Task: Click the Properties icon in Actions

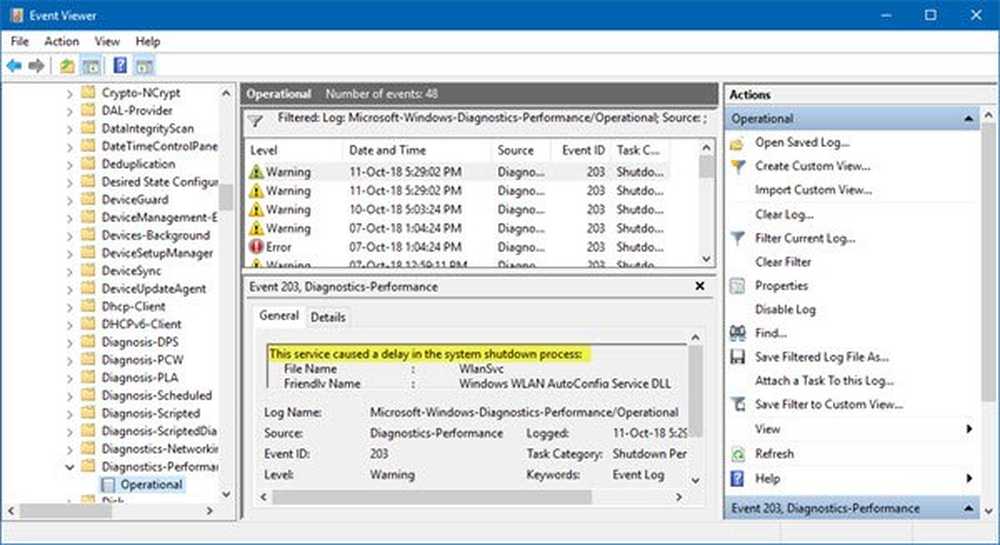Action: coord(738,286)
